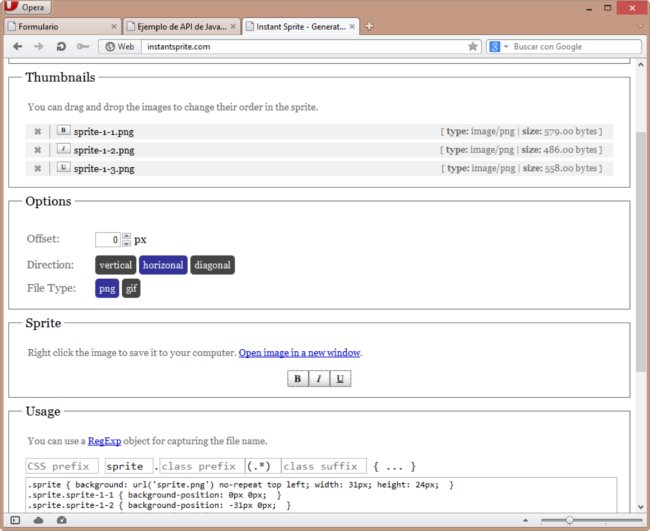Open Opera Turbo icon in status bar
Viewport: 650px width, 531px height.
62,520
